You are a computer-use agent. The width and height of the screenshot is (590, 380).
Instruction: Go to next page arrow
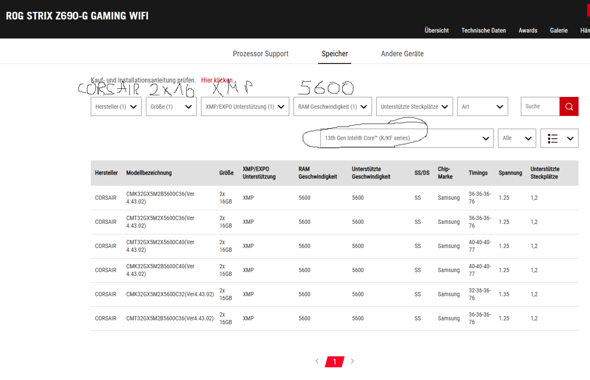pyautogui.click(x=352, y=361)
